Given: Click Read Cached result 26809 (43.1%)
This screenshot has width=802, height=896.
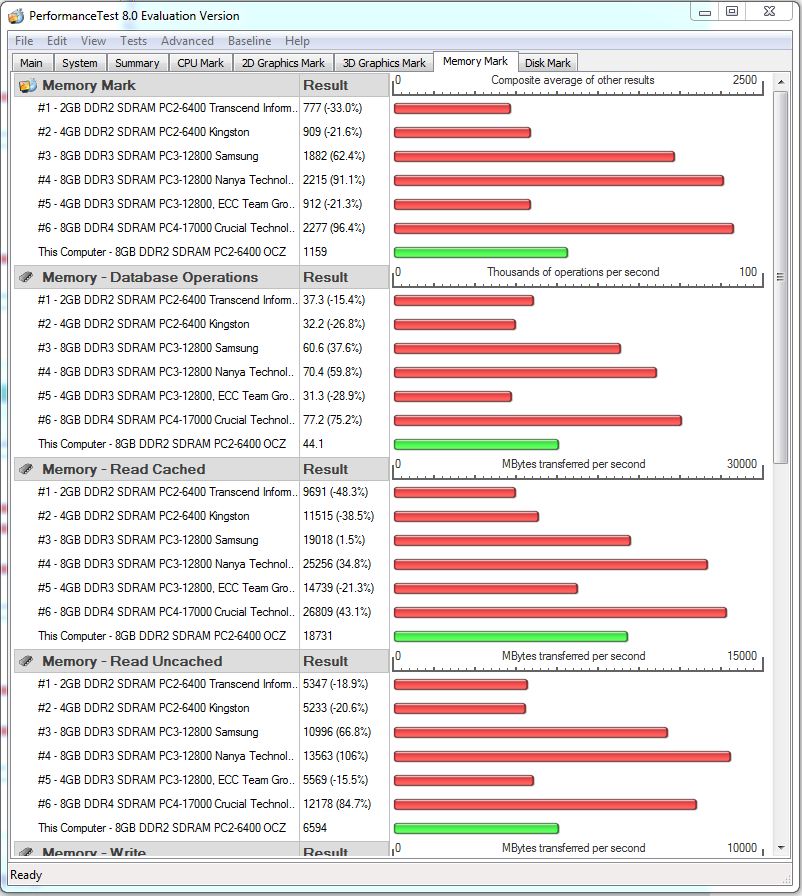Looking at the screenshot, I should click(337, 612).
